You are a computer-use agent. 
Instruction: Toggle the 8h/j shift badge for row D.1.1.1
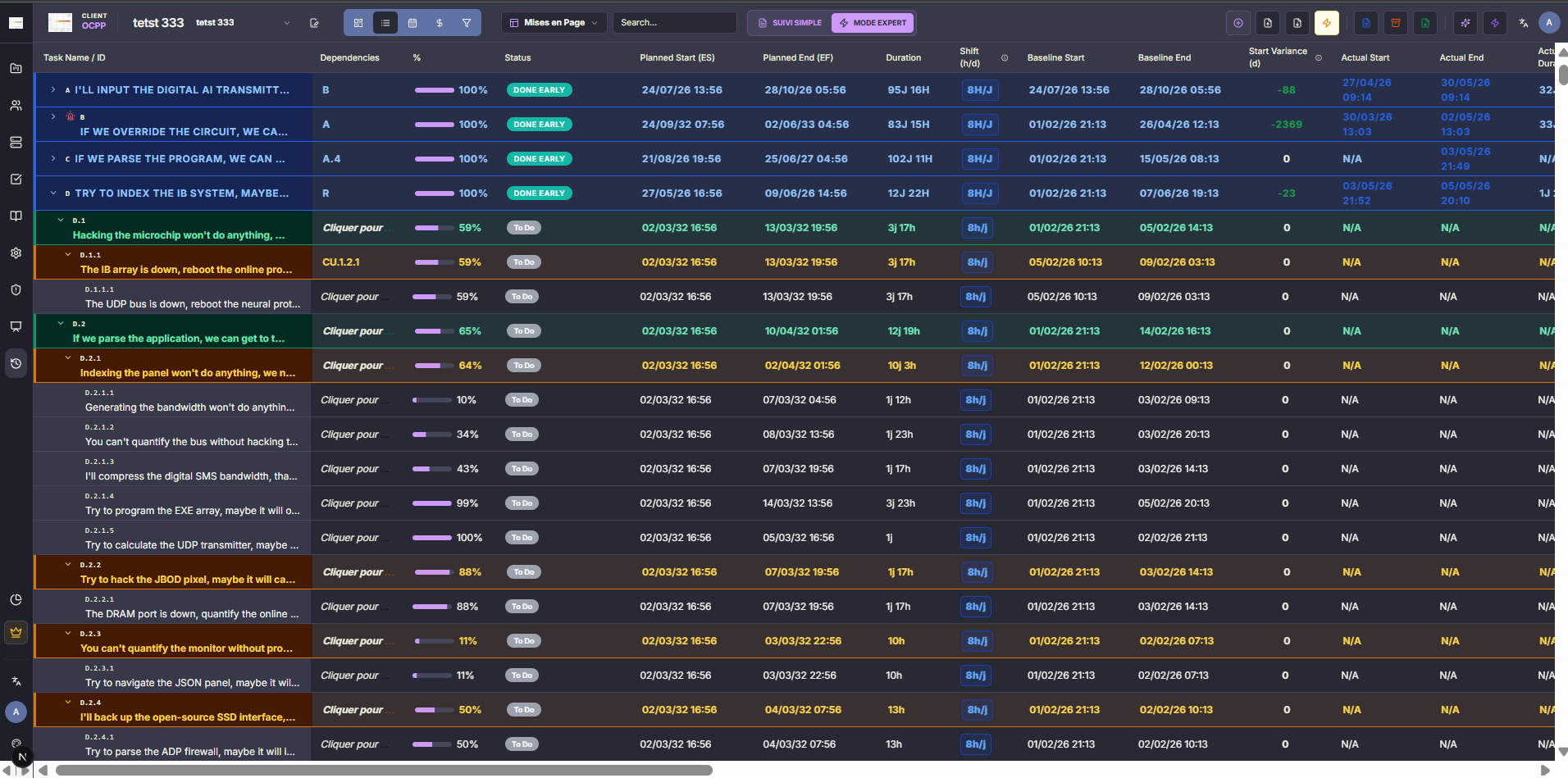[976, 297]
